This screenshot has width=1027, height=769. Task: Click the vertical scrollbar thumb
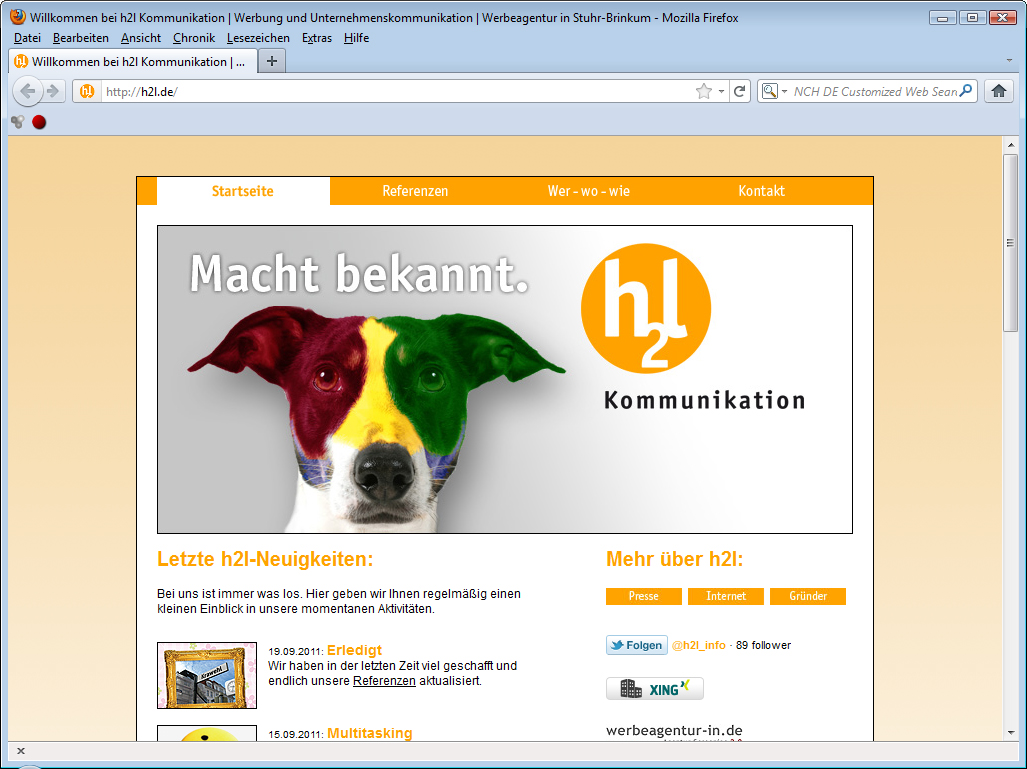(1010, 243)
